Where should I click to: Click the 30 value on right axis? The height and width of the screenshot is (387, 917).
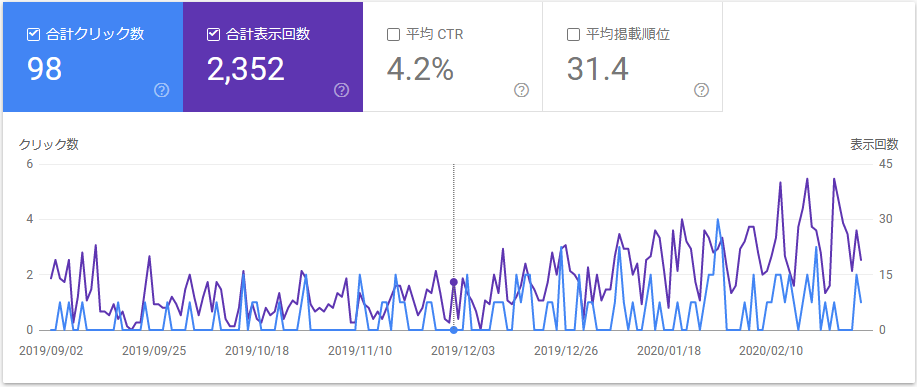(x=886, y=219)
